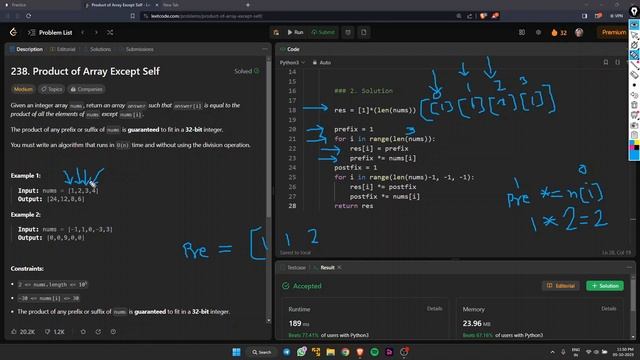Toggle the eye visibility annotation icon
This screenshot has height=360, width=640.
[x=634, y=25]
